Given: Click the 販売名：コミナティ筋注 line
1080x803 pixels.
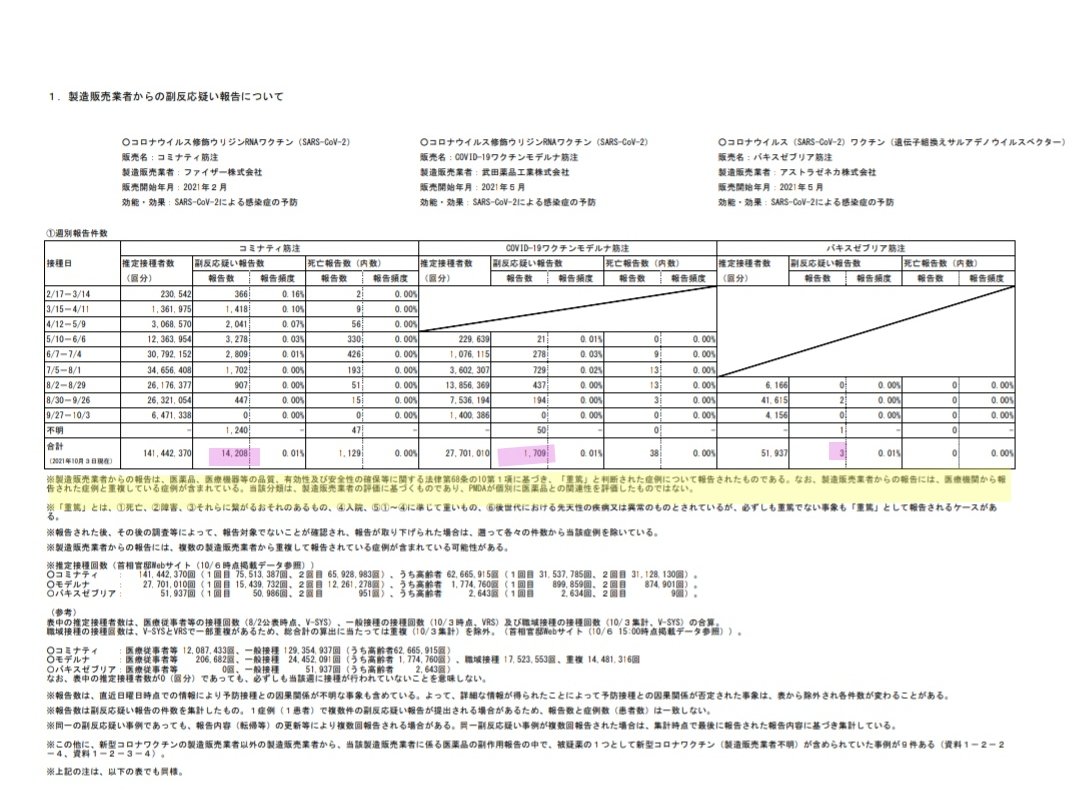Looking at the screenshot, I should tap(170, 157).
